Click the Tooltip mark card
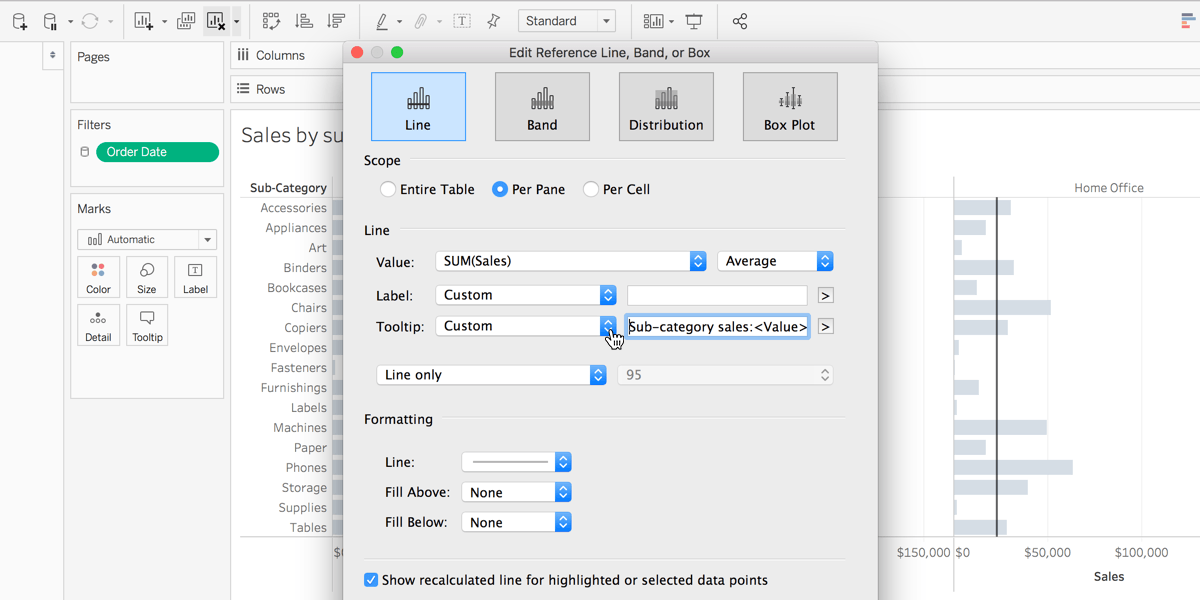The width and height of the screenshot is (1200, 600). click(x=147, y=326)
